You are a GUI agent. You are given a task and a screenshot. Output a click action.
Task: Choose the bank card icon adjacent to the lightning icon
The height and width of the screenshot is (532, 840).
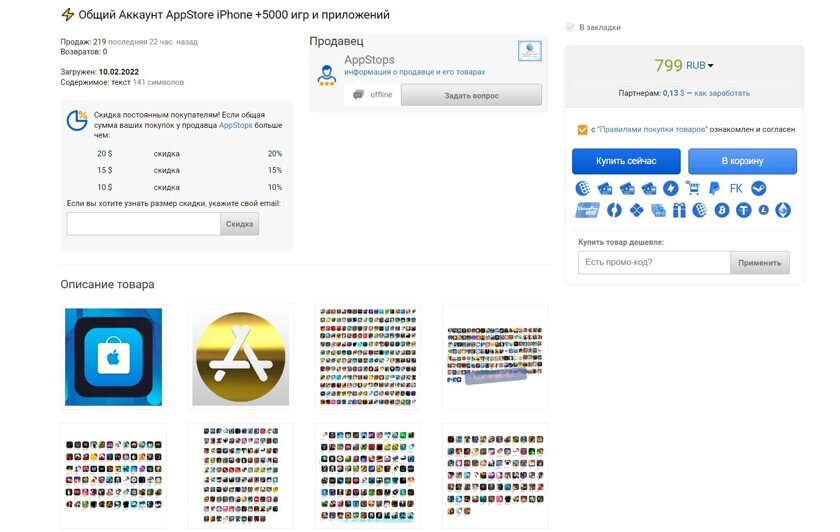pos(649,188)
